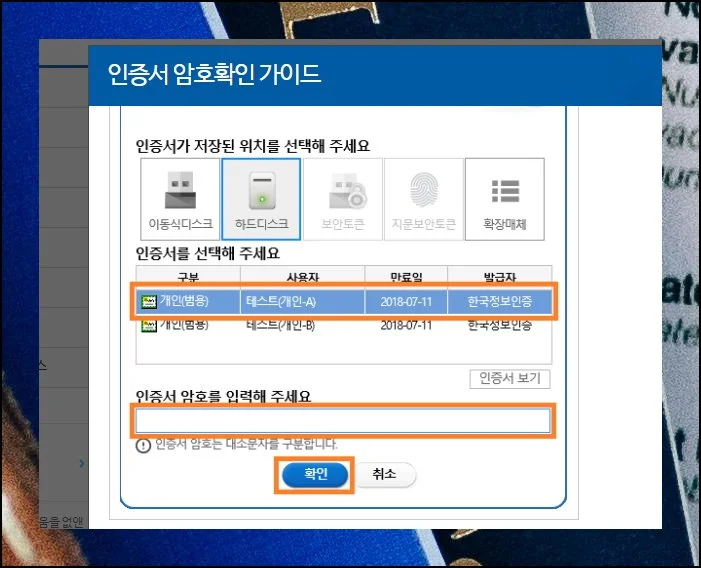The image size is (701, 568).
Task: Click the certificate icon in 테스트(개인-A) row
Action: point(149,302)
